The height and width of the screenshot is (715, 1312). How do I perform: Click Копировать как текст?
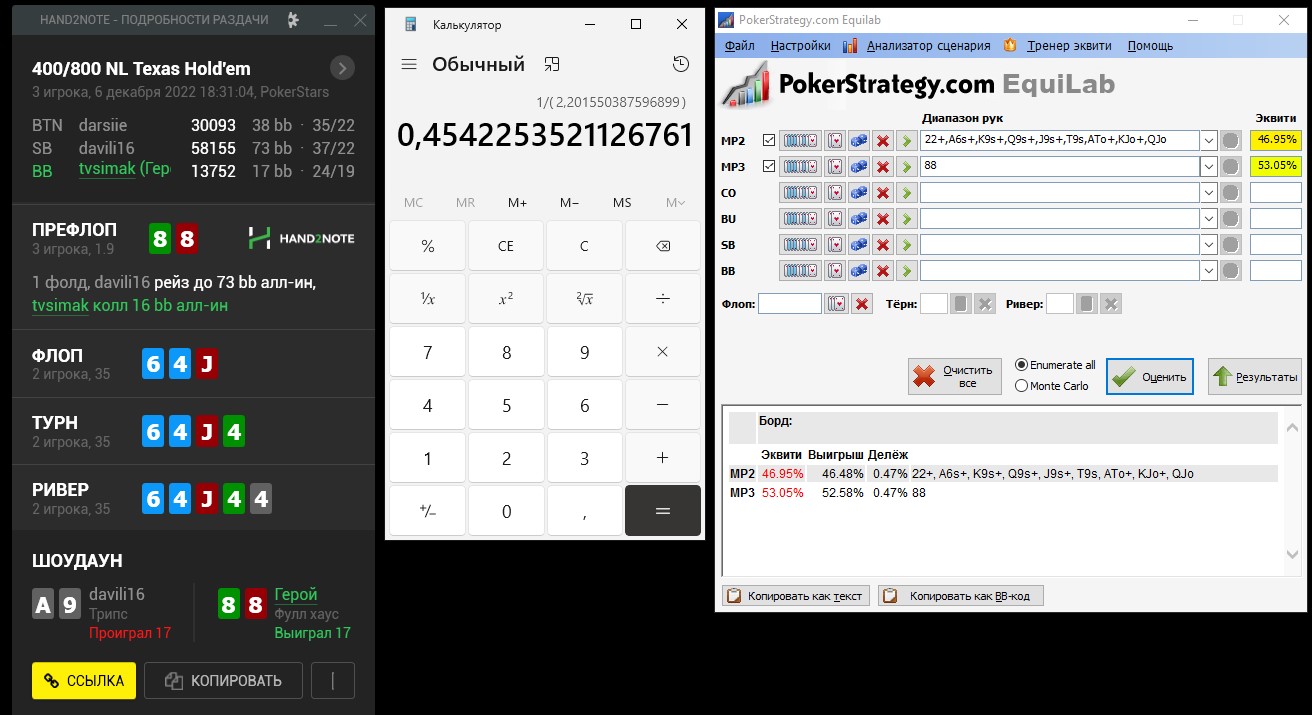(x=796, y=596)
